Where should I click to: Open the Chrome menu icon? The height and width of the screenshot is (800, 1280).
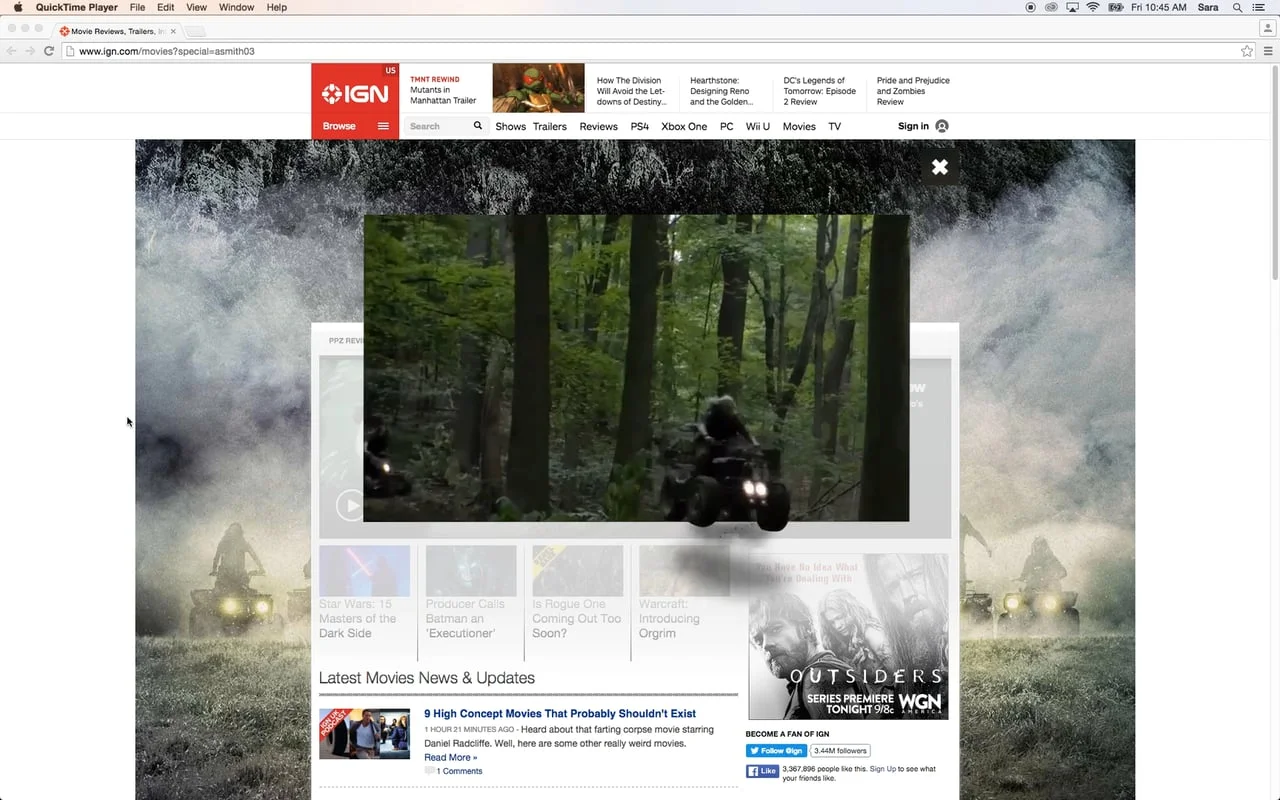(1269, 51)
